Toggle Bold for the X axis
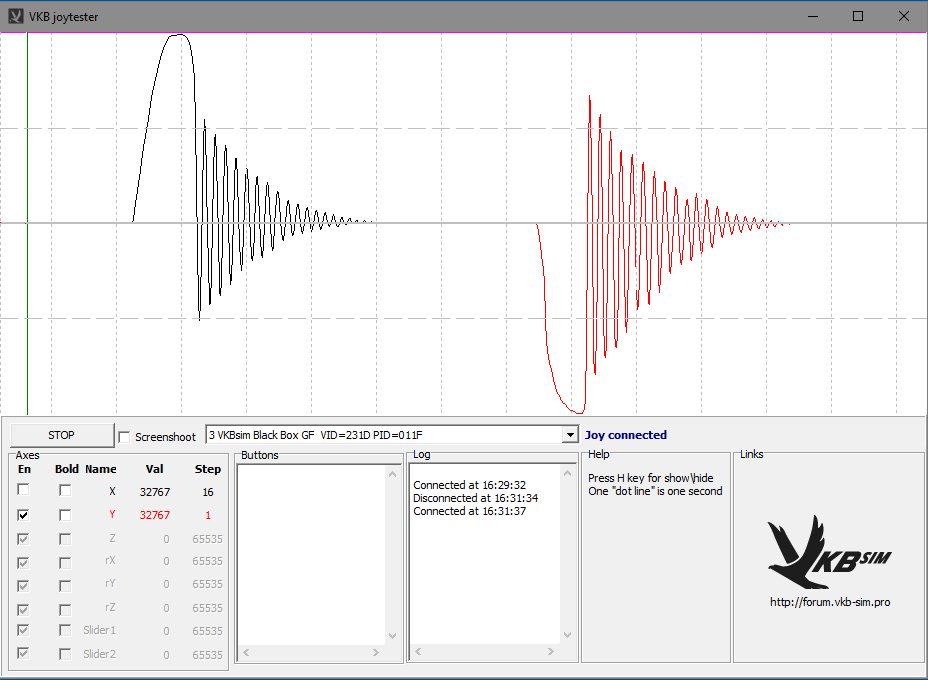 (65, 490)
